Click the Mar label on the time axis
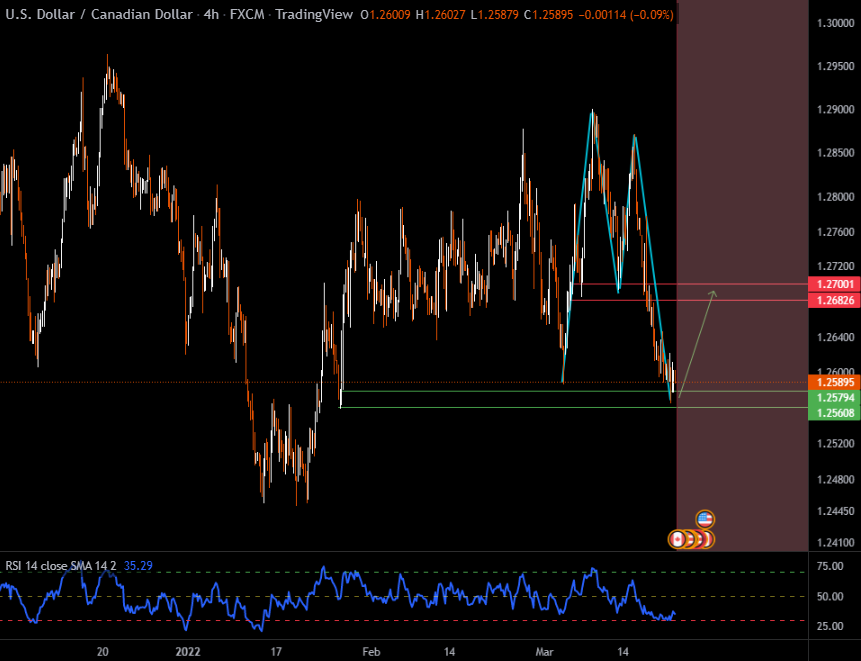The image size is (861, 661). [x=544, y=652]
